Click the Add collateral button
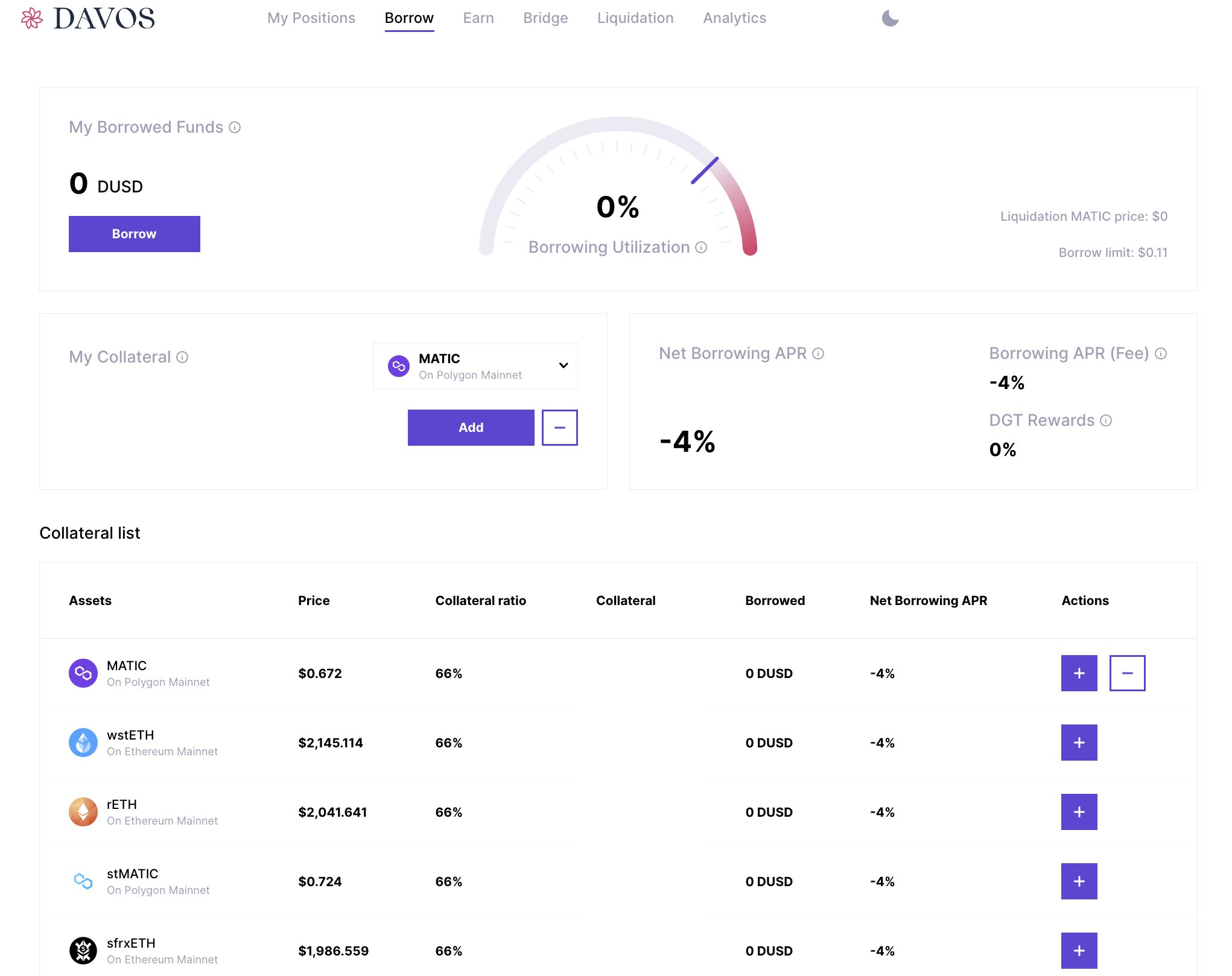The image size is (1232, 976). pos(471,428)
